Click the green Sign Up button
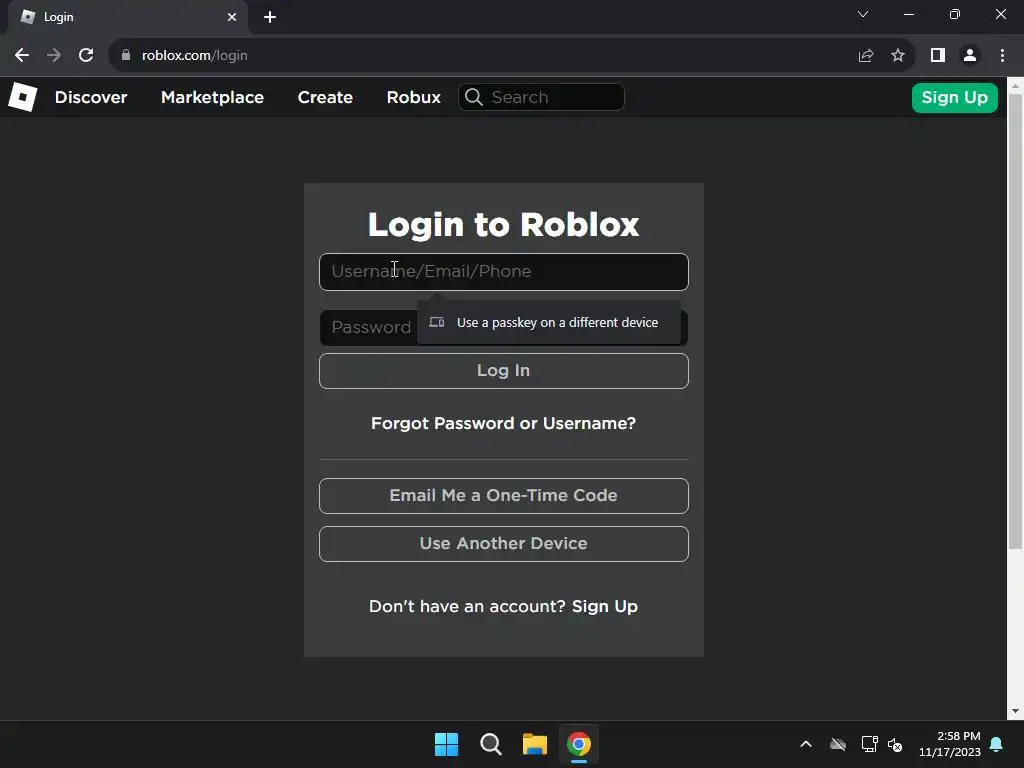The width and height of the screenshot is (1024, 768). tap(955, 97)
